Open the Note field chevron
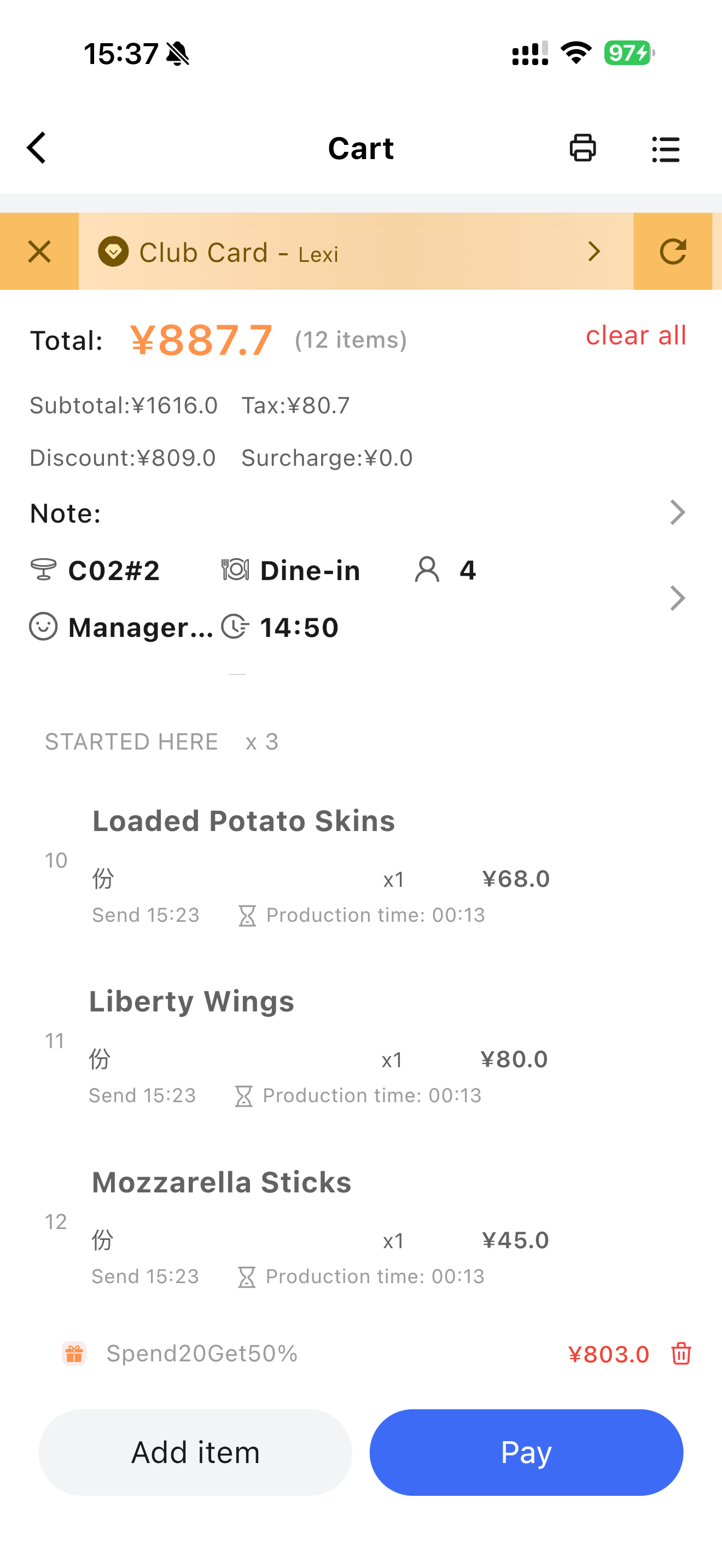 677,512
